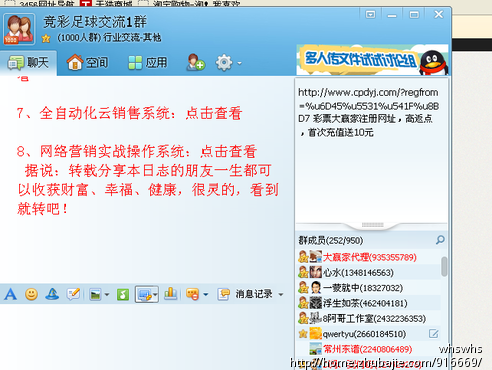
Task: Click the edit icon beside qwertyu
Action: click(x=433, y=334)
